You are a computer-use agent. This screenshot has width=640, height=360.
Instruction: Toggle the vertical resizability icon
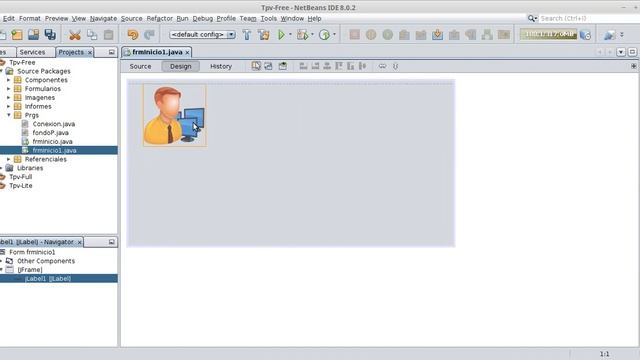click(x=395, y=66)
